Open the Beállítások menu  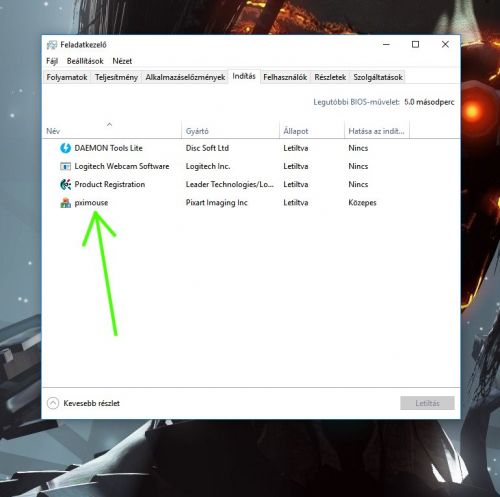tap(85, 61)
